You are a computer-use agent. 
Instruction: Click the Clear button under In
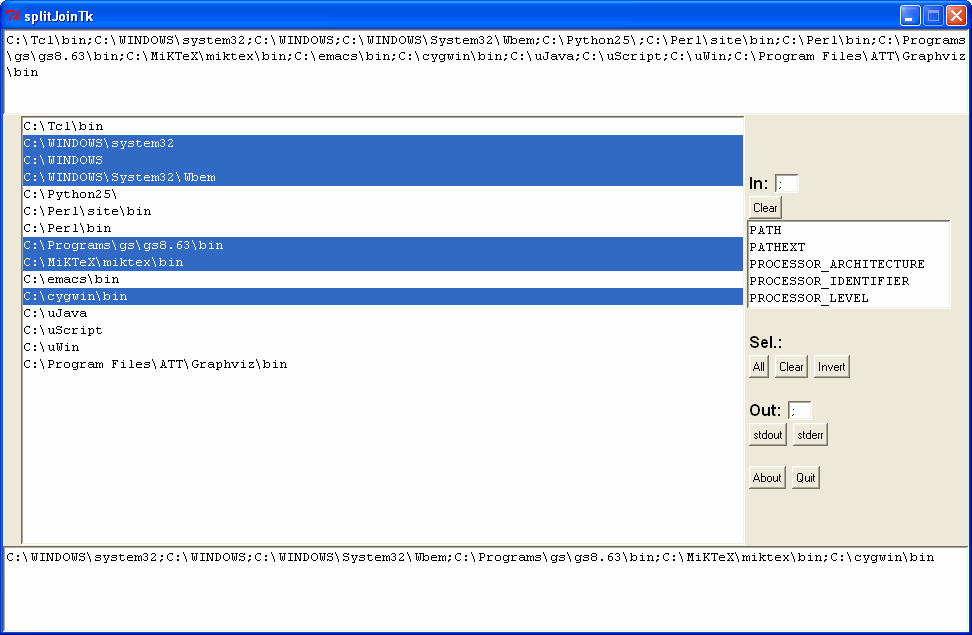[765, 208]
